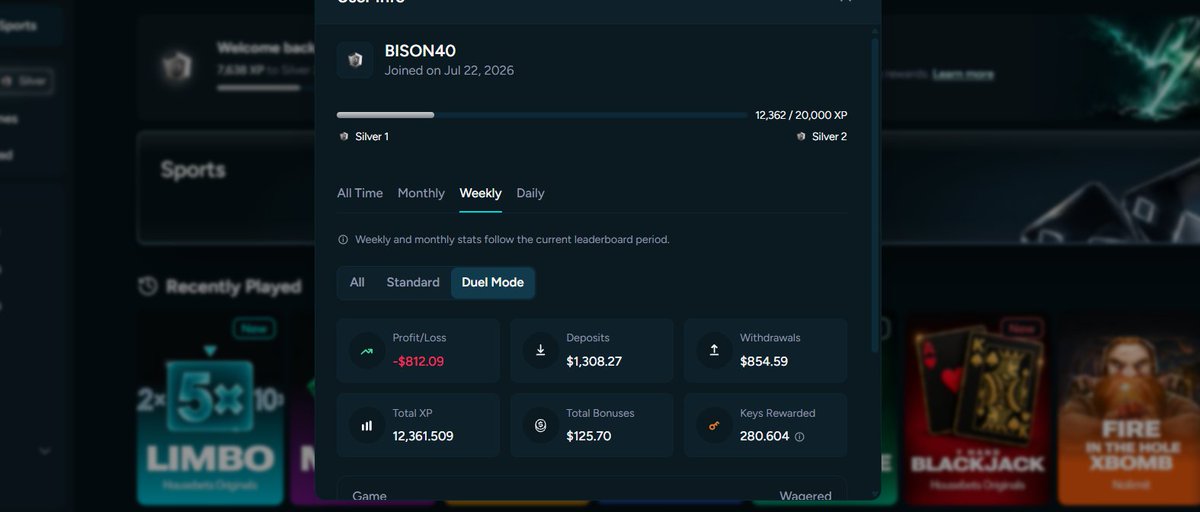Screen dimensions: 1200x512
Task: Click the Silver 2 rank badge icon
Action: click(801, 137)
